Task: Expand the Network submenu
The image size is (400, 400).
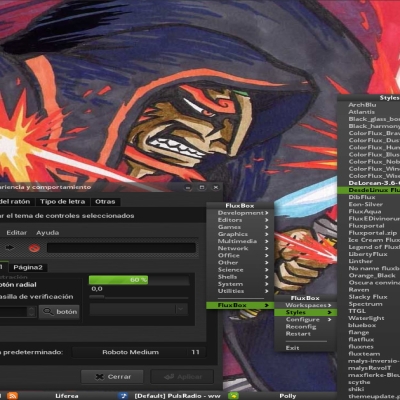Action: [240, 248]
